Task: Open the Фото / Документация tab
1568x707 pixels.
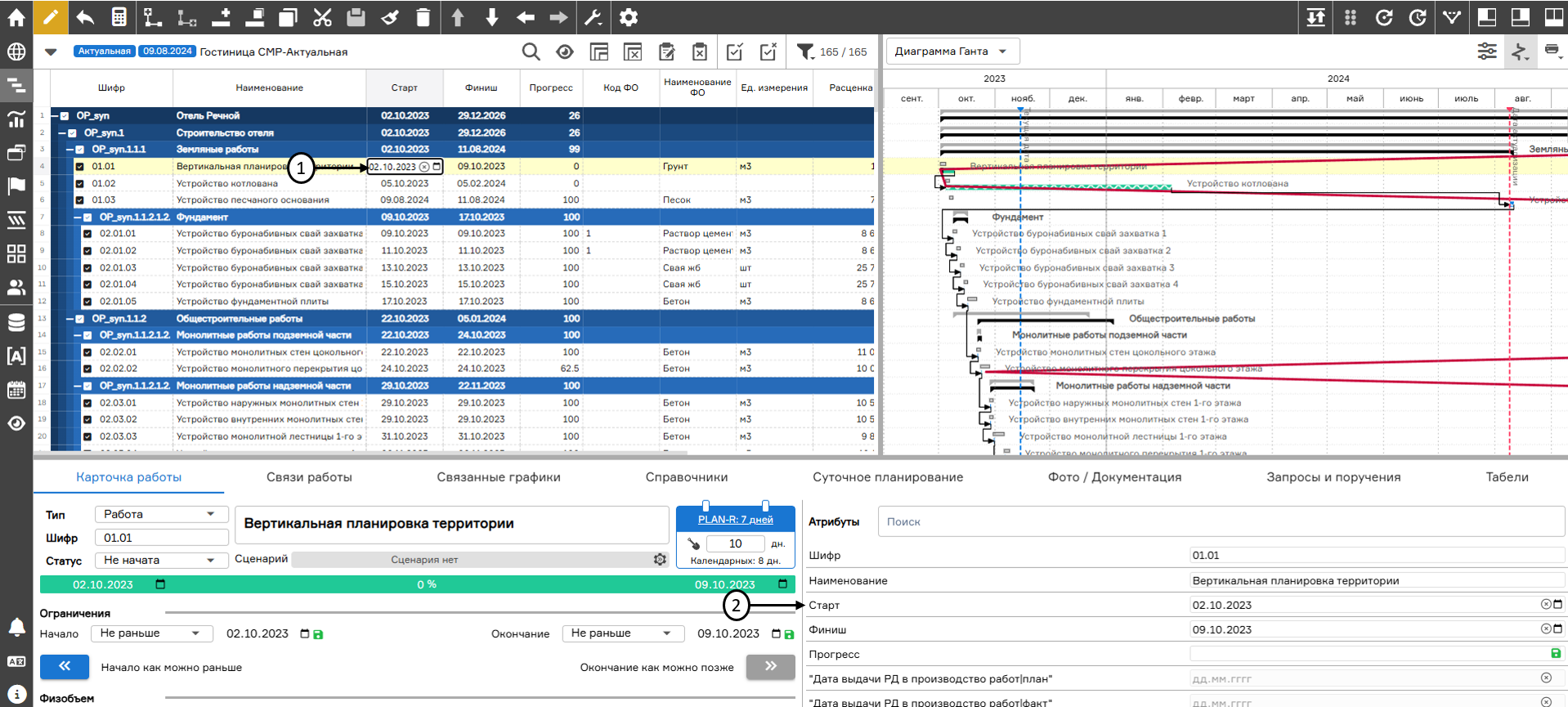Action: click(x=1115, y=477)
